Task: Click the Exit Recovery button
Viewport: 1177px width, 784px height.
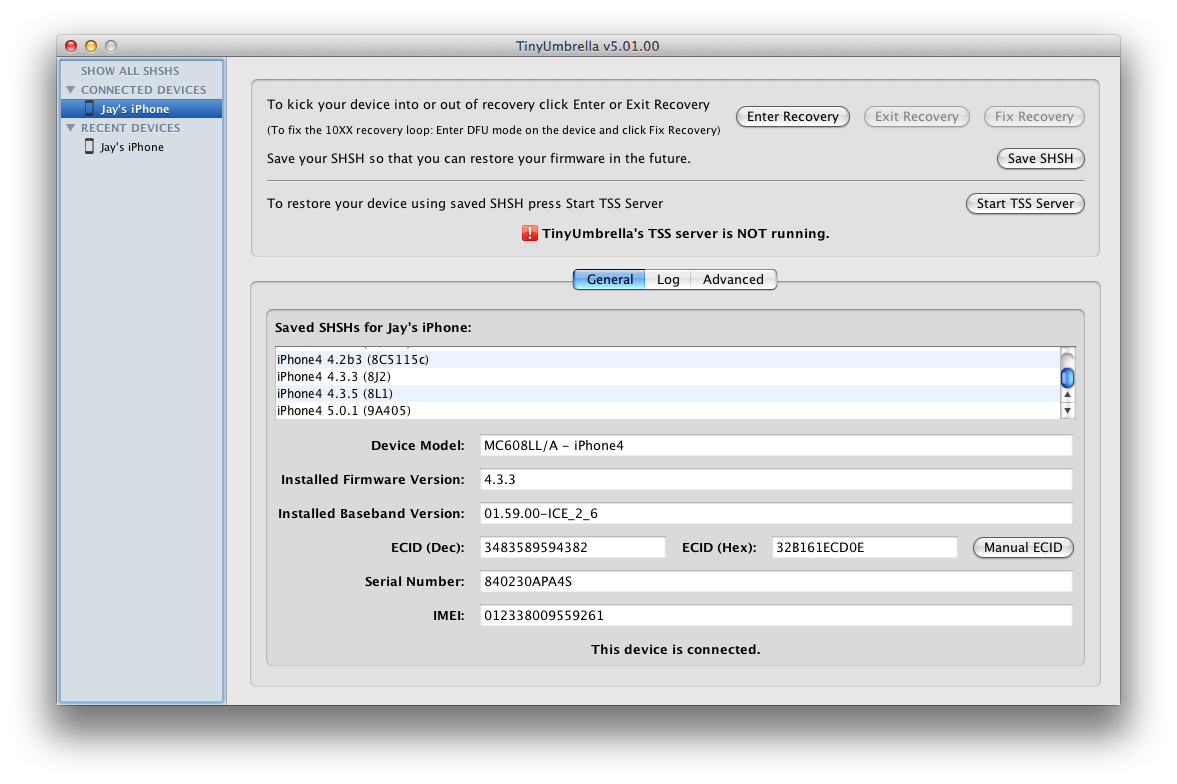Action: pos(917,116)
